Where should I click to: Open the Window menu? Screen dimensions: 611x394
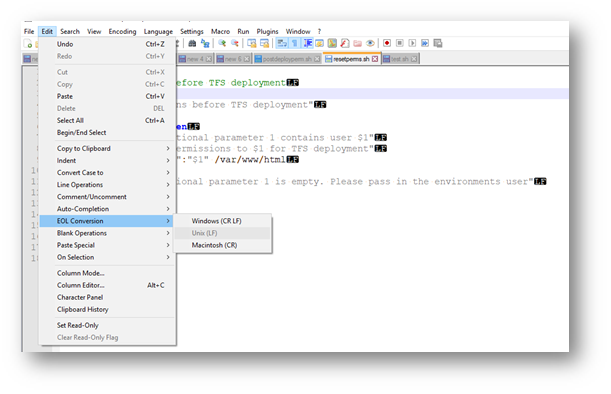tap(298, 32)
